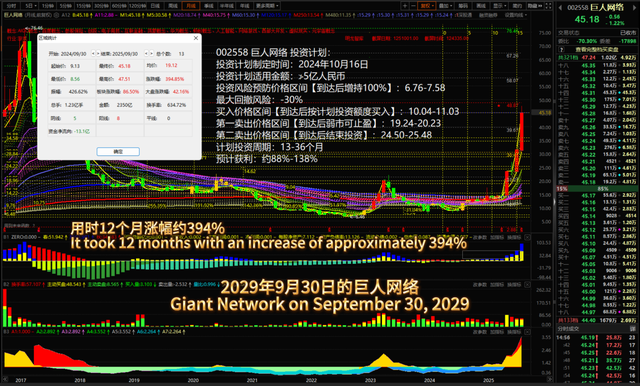Screen dimensions: 640x386
Task: Click the help question icon in order book
Action: point(562,49)
